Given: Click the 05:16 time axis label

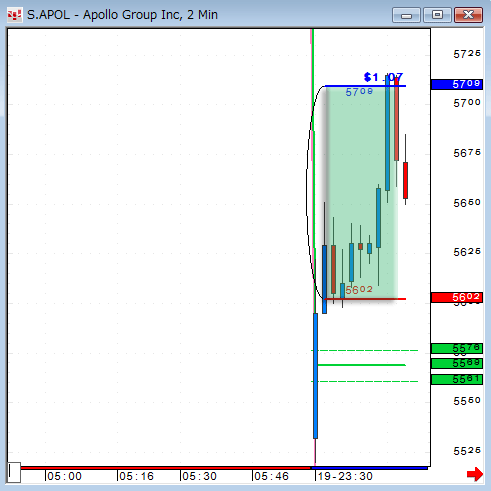Looking at the screenshot, I should coord(136,476).
